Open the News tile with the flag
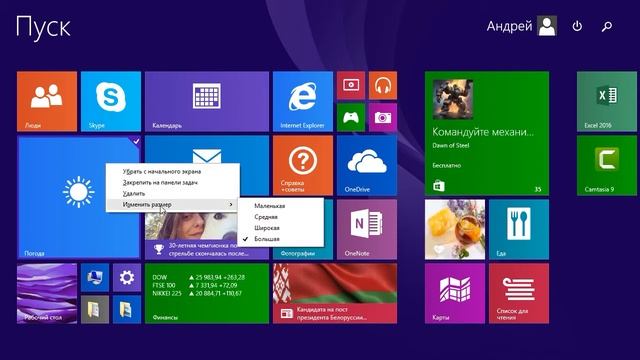This screenshot has width=640, height=360. click(x=335, y=293)
